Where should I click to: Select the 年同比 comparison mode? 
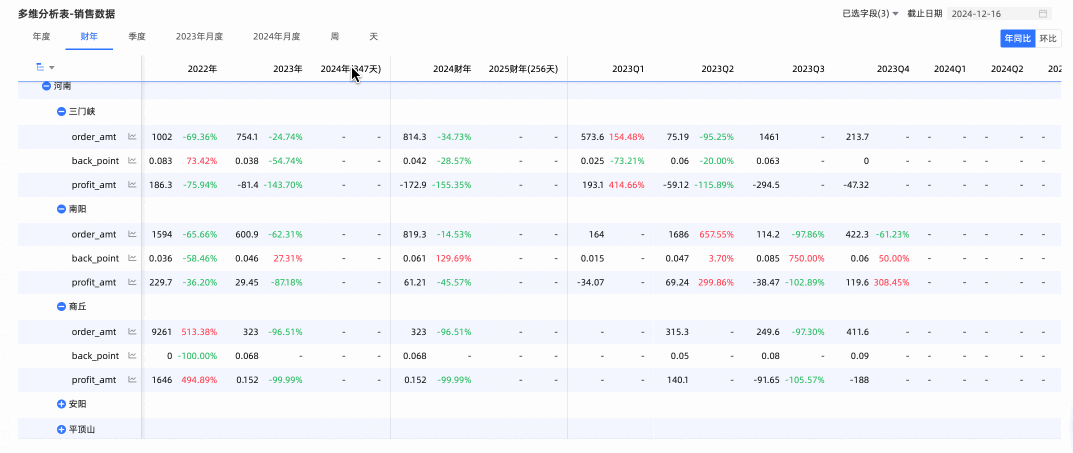(1017, 38)
